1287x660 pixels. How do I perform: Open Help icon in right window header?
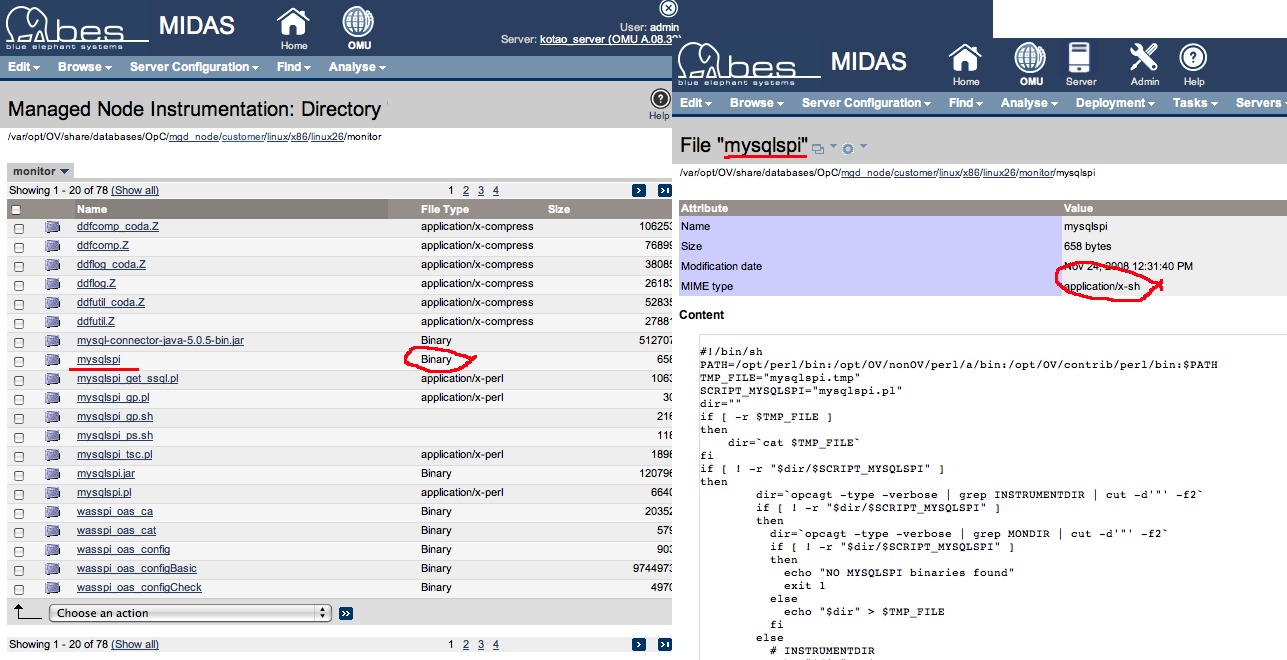click(1193, 65)
